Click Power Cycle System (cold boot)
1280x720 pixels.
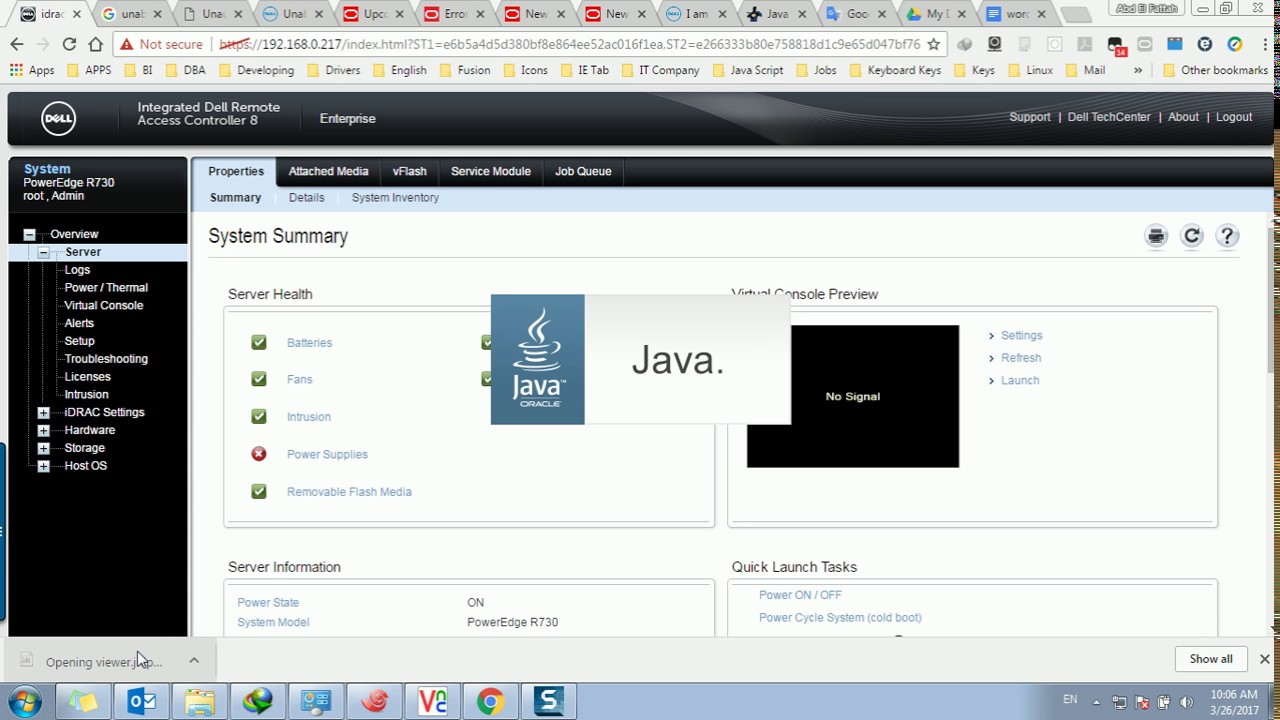pyautogui.click(x=840, y=618)
